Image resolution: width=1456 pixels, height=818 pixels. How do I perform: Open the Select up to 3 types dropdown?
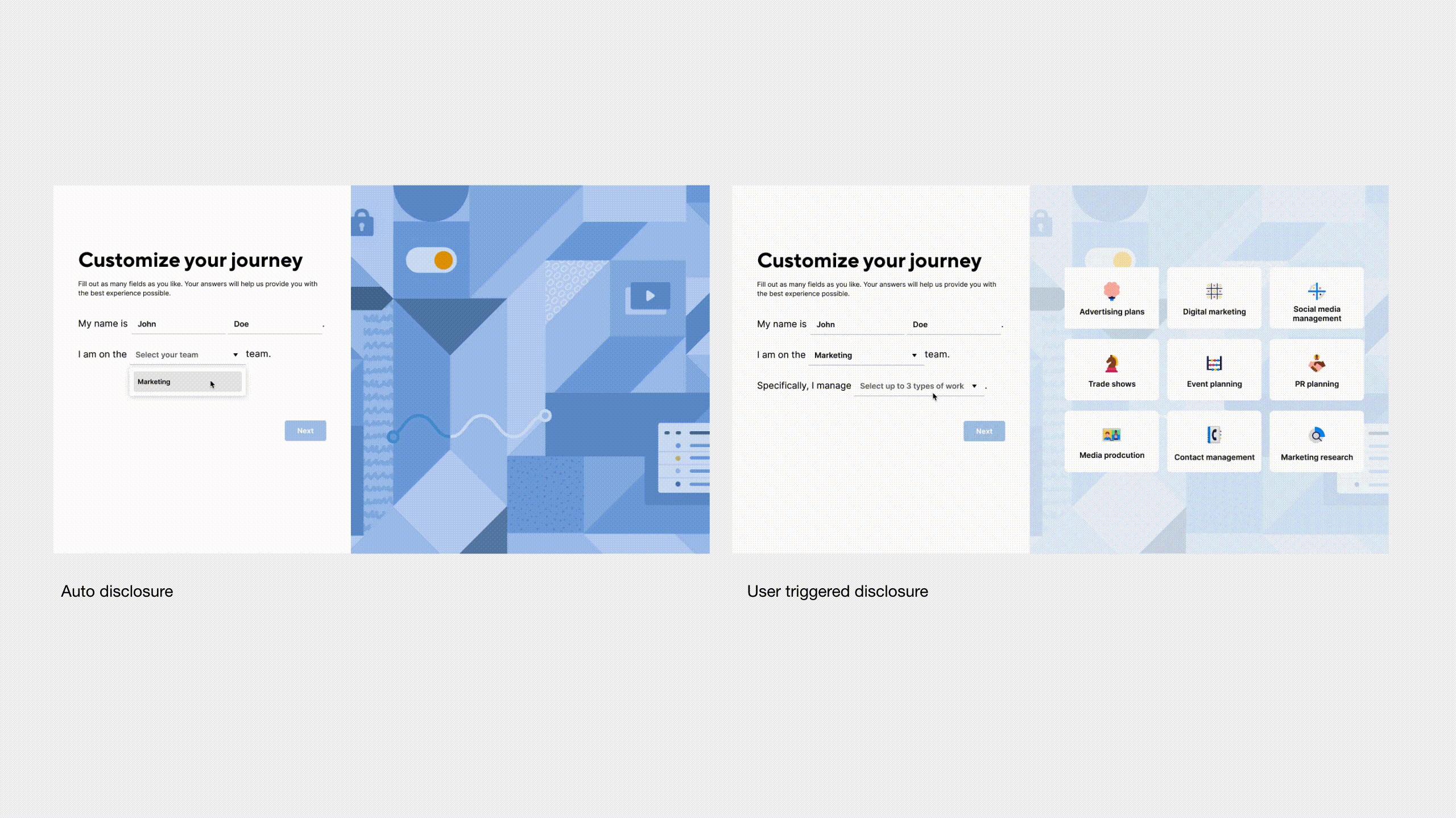pyautogui.click(x=917, y=386)
